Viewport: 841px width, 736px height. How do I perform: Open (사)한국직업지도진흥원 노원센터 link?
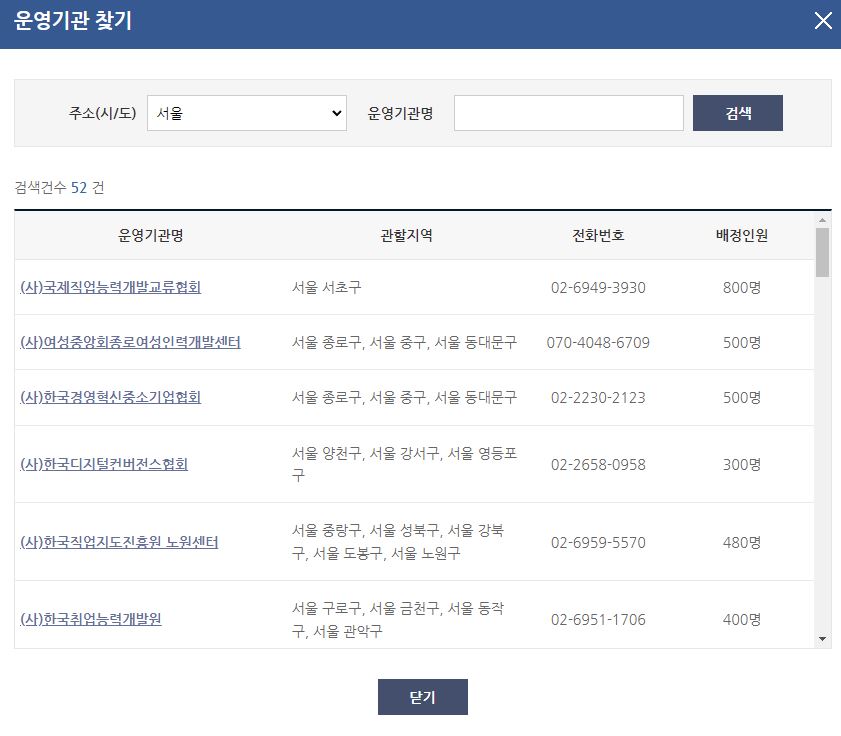click(119, 542)
